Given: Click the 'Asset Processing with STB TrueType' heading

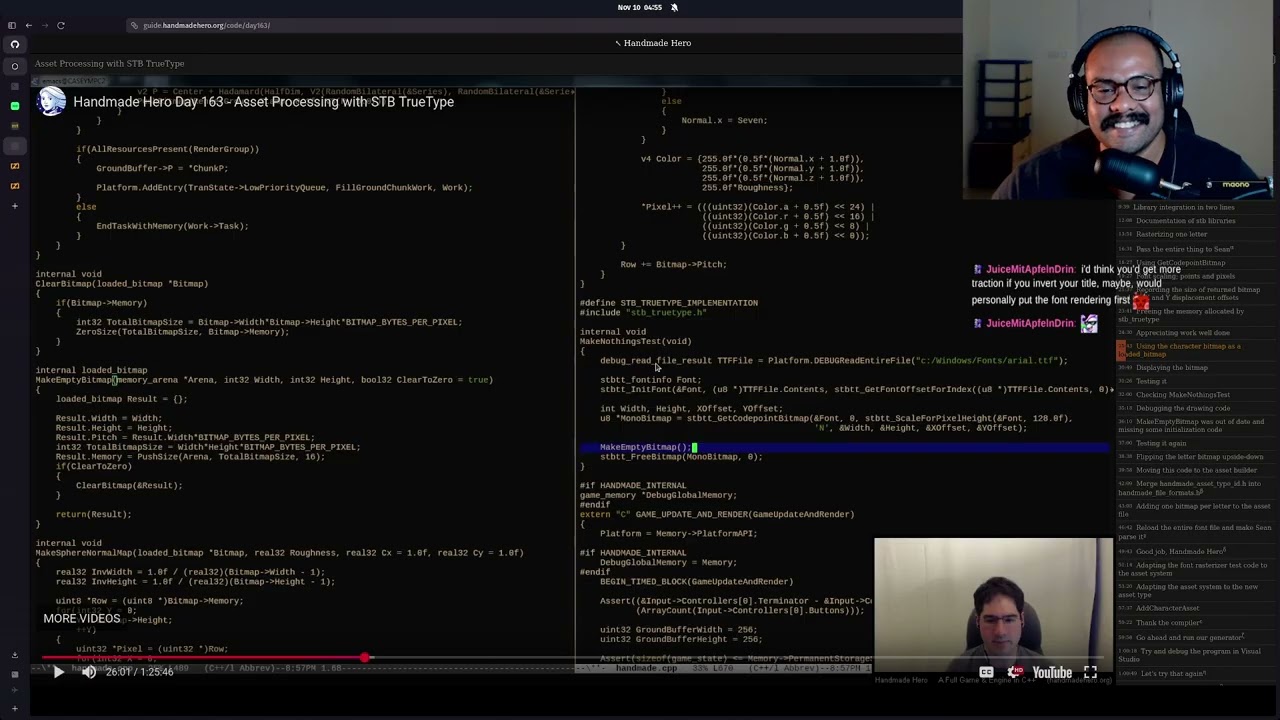Looking at the screenshot, I should point(109,64).
